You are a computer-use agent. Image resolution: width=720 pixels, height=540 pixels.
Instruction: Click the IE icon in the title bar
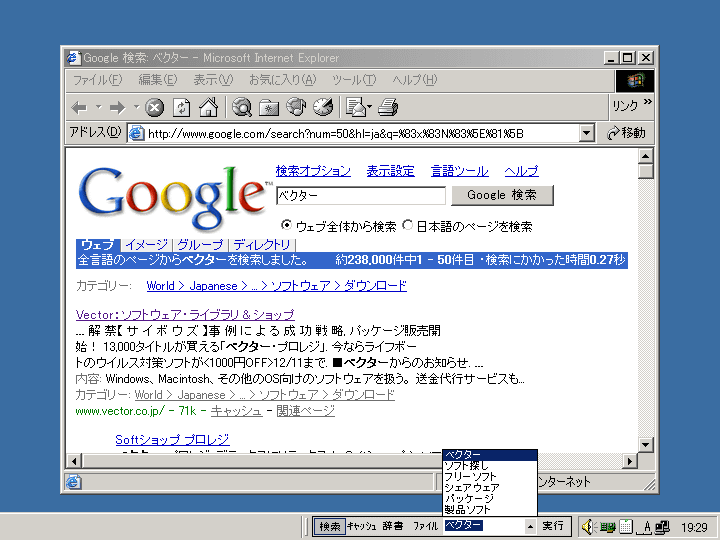73,57
